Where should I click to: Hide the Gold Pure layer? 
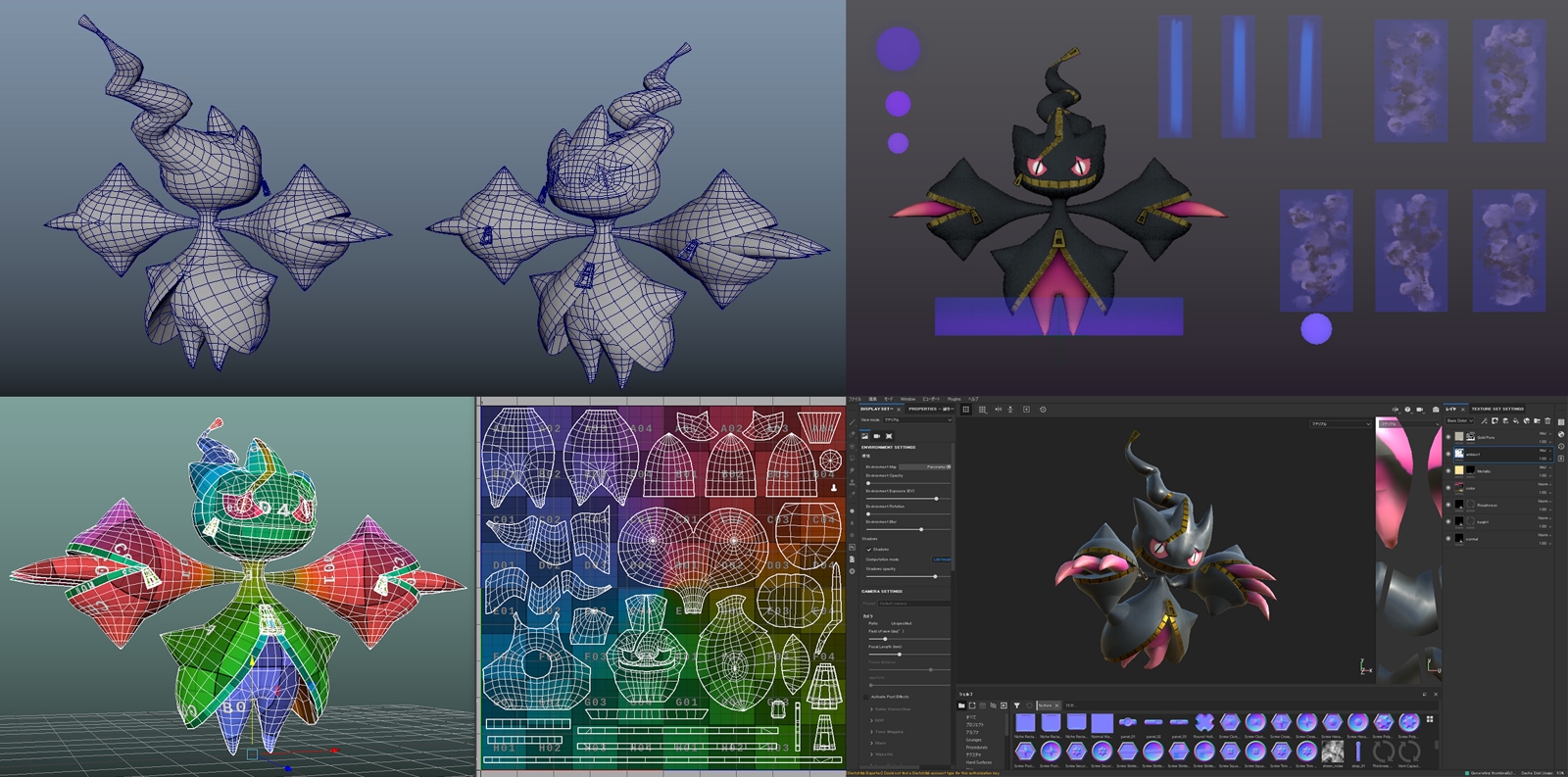click(x=1448, y=437)
